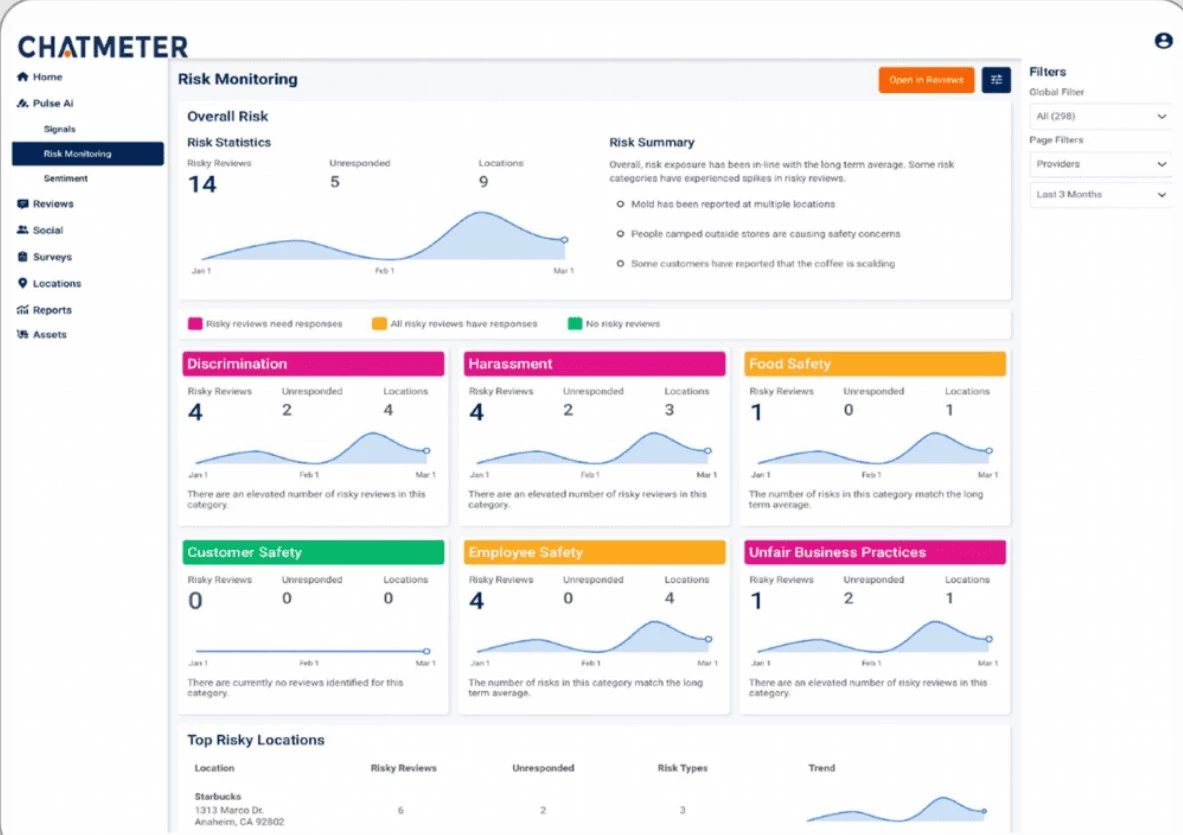Select Sentiment in the sidebar menu
The width and height of the screenshot is (1183, 835).
[x=66, y=178]
